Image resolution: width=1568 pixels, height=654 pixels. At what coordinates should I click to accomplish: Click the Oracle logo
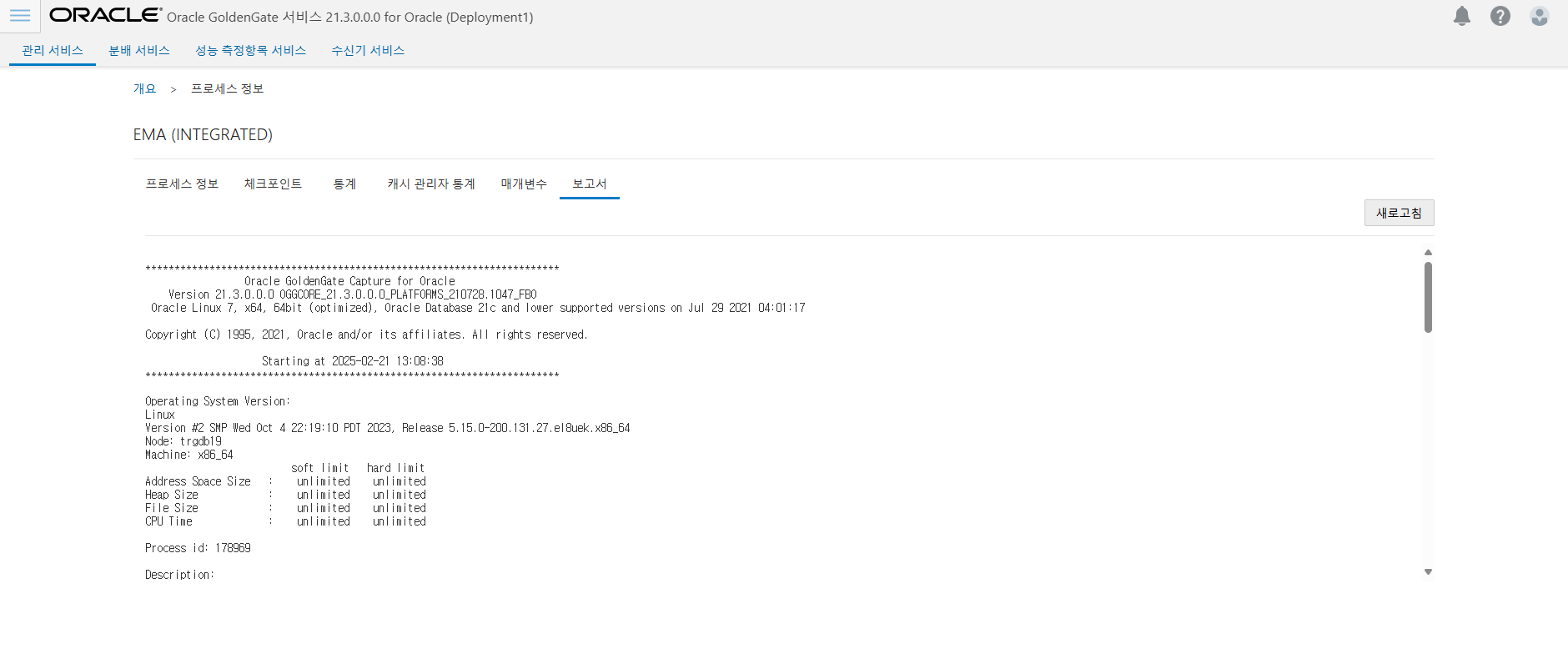(105, 15)
